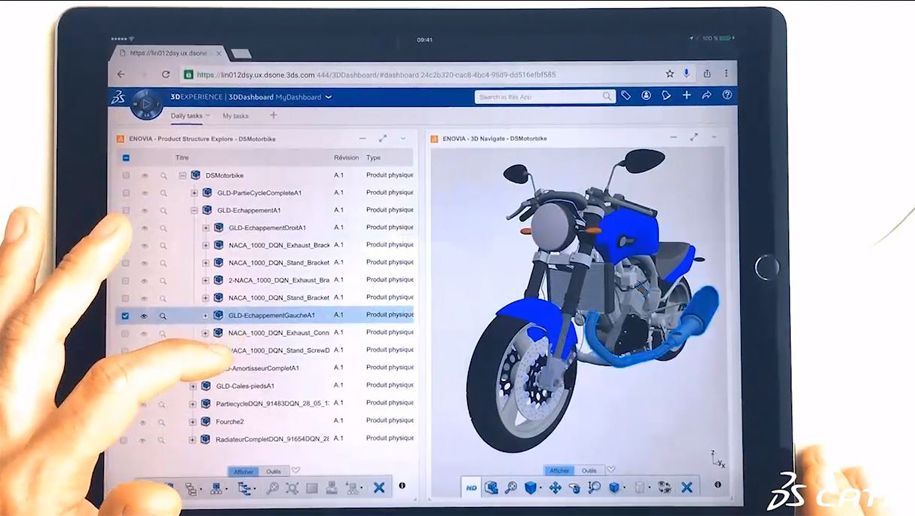Click the ND button in 3D Navigate toolbar
The image size is (915, 516).
[x=471, y=487]
